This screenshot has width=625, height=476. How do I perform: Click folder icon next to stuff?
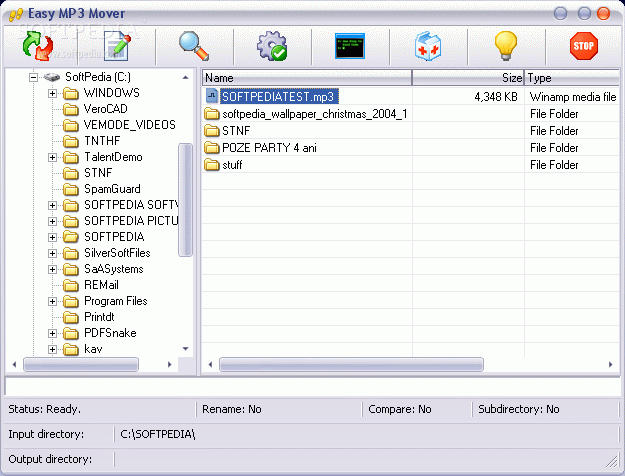(212, 165)
